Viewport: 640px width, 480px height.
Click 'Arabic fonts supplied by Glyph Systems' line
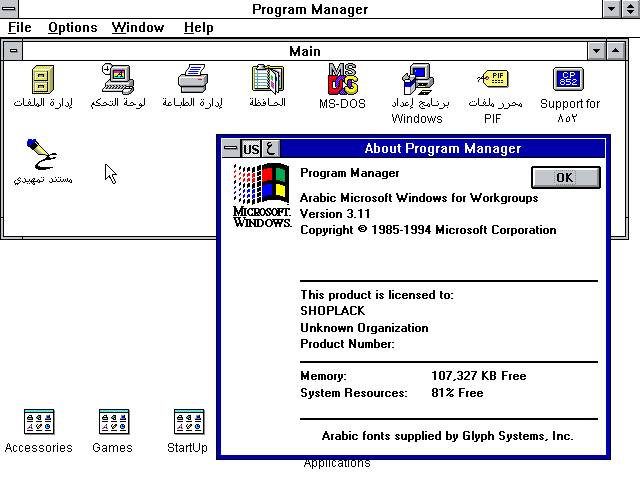tap(448, 436)
